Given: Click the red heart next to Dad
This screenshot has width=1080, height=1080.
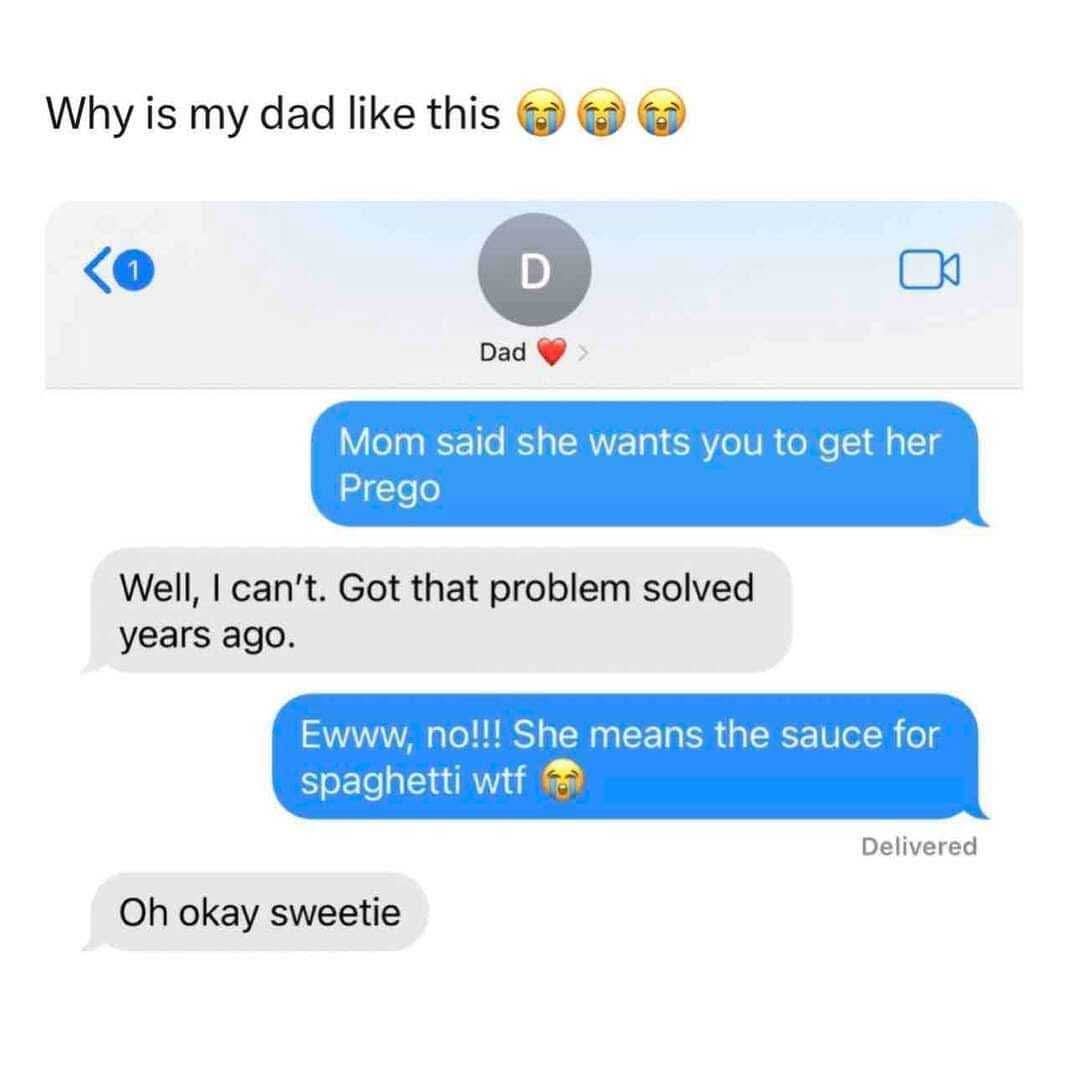Looking at the screenshot, I should (551, 352).
